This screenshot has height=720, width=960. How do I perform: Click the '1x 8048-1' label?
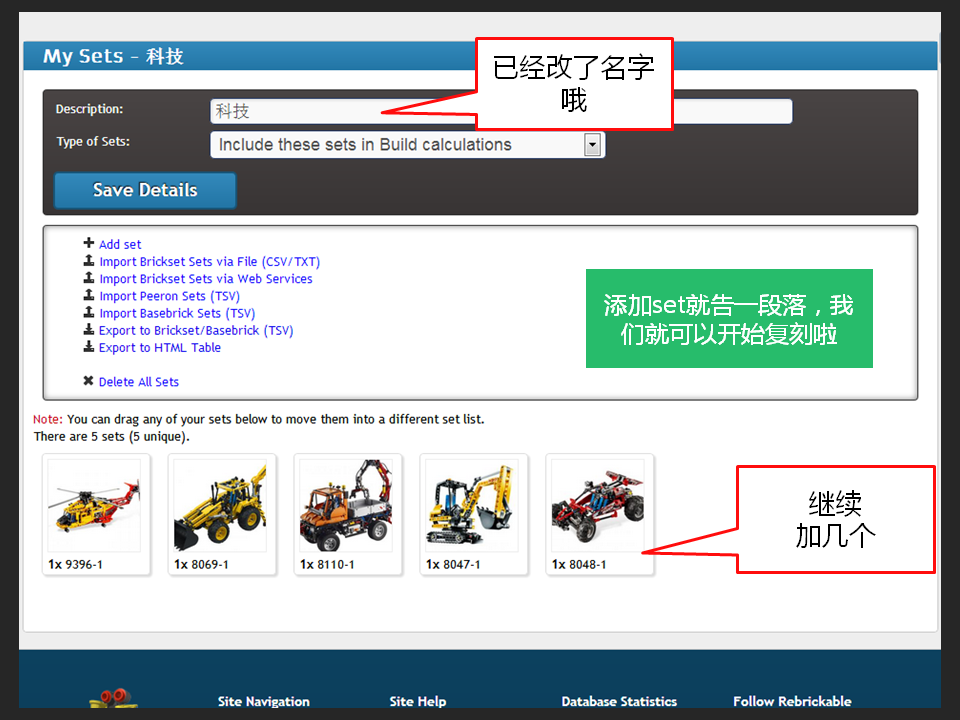click(x=579, y=564)
